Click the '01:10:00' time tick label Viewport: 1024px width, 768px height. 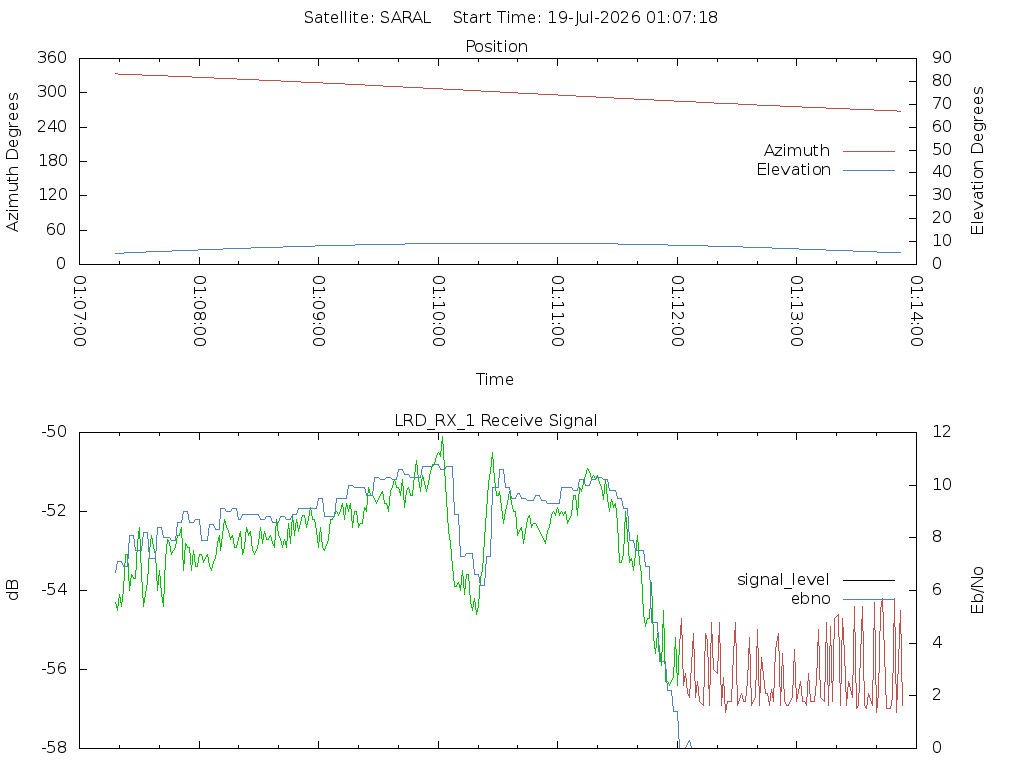[439, 311]
